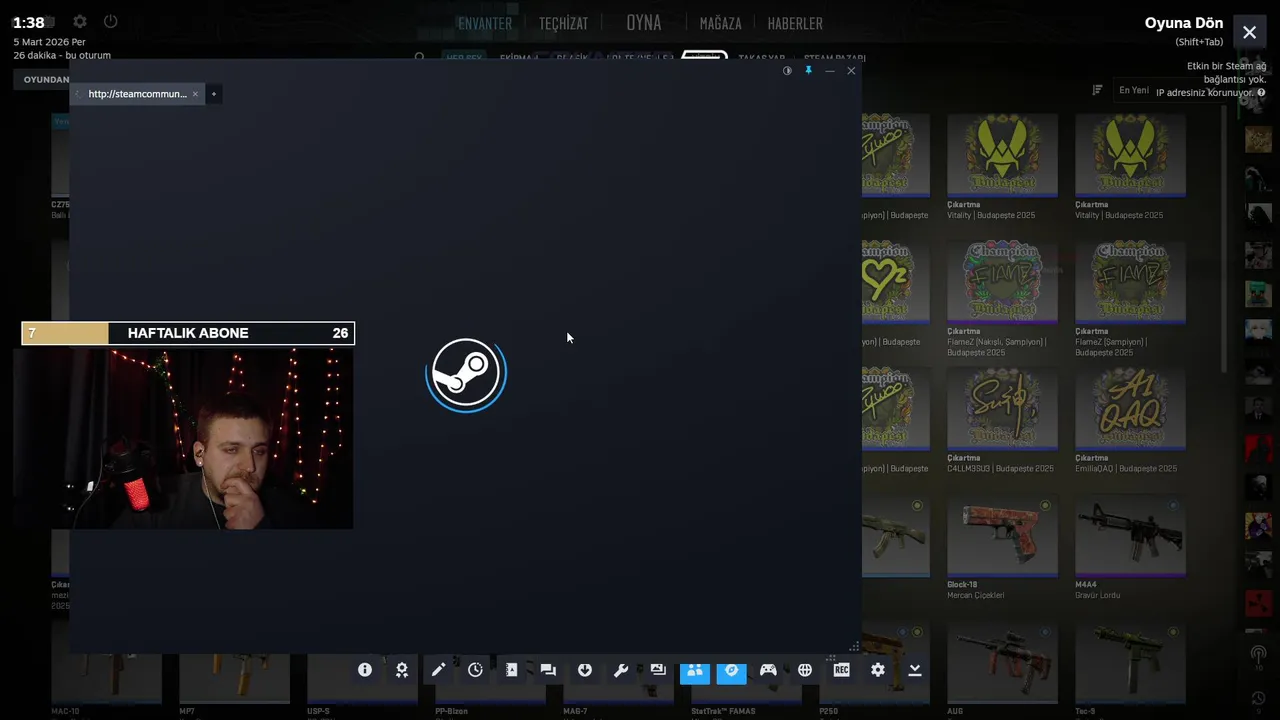1280x720 pixels.
Task: Click the wrench icon in overlay toolbar
Action: pyautogui.click(x=621, y=670)
